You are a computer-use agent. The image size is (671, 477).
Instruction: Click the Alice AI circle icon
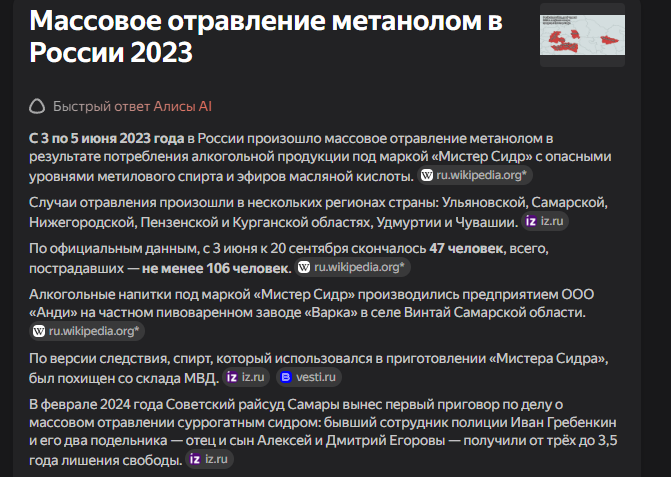point(37,107)
